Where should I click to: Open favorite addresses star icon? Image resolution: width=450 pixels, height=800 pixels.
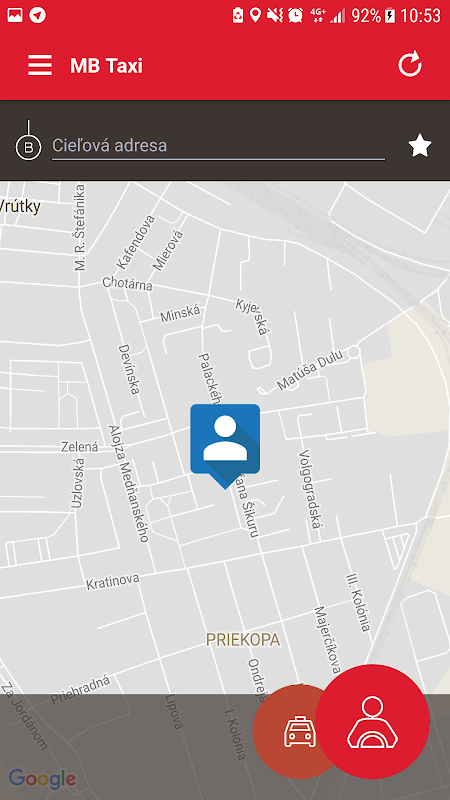[420, 146]
